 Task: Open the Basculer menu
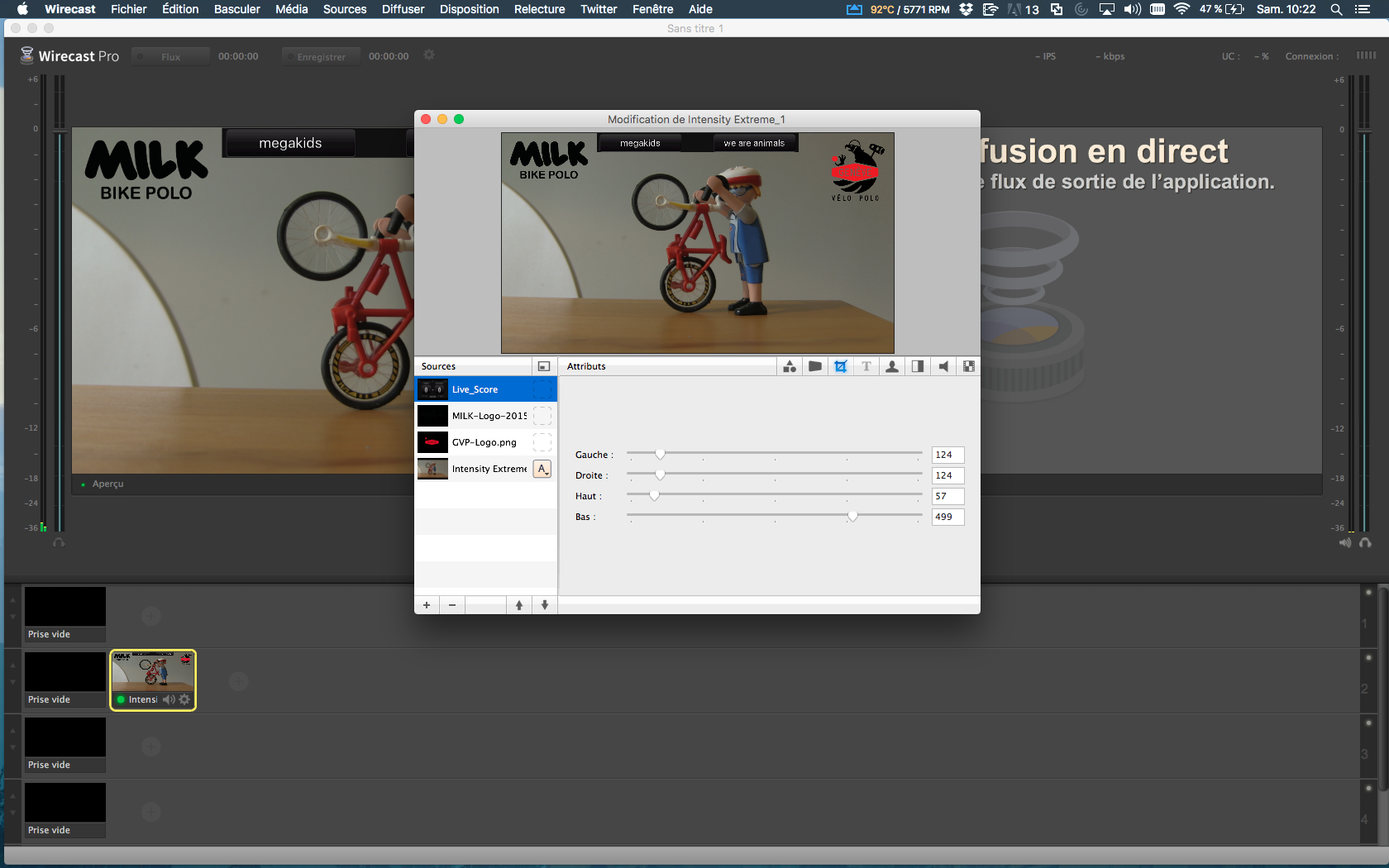coord(236,9)
